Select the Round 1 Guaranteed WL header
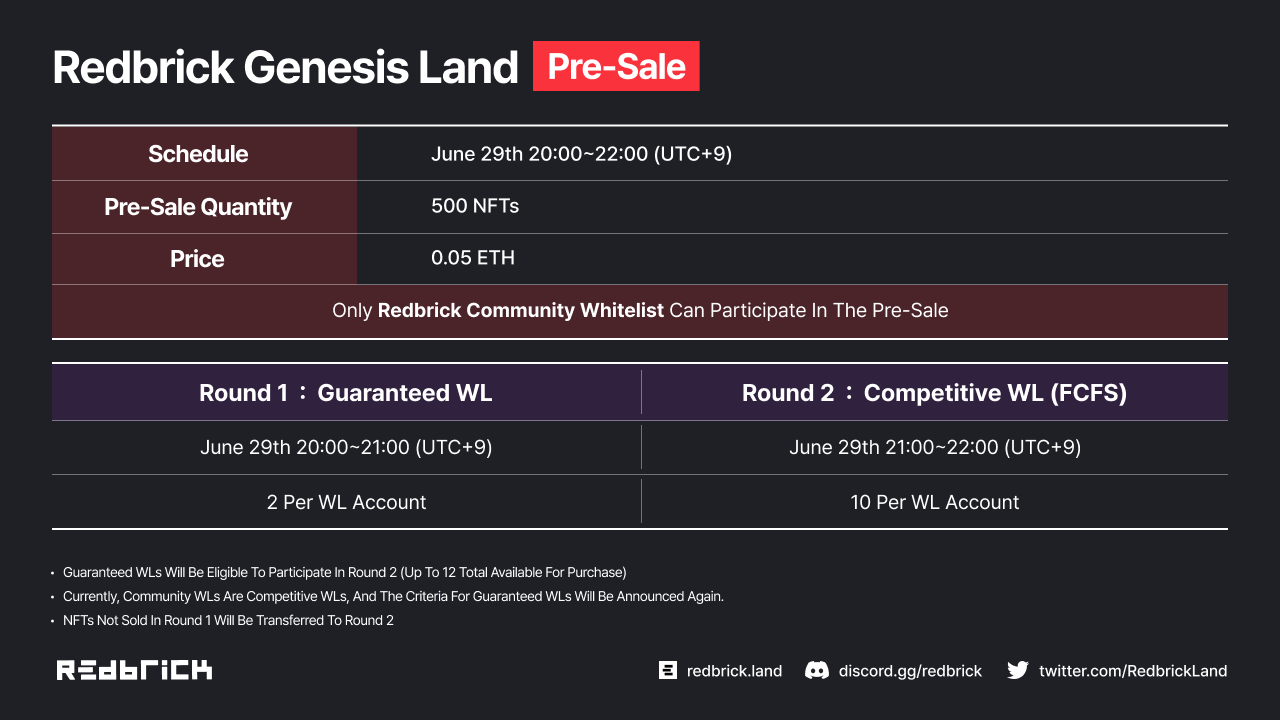Viewport: 1280px width, 720px height. coord(346,393)
